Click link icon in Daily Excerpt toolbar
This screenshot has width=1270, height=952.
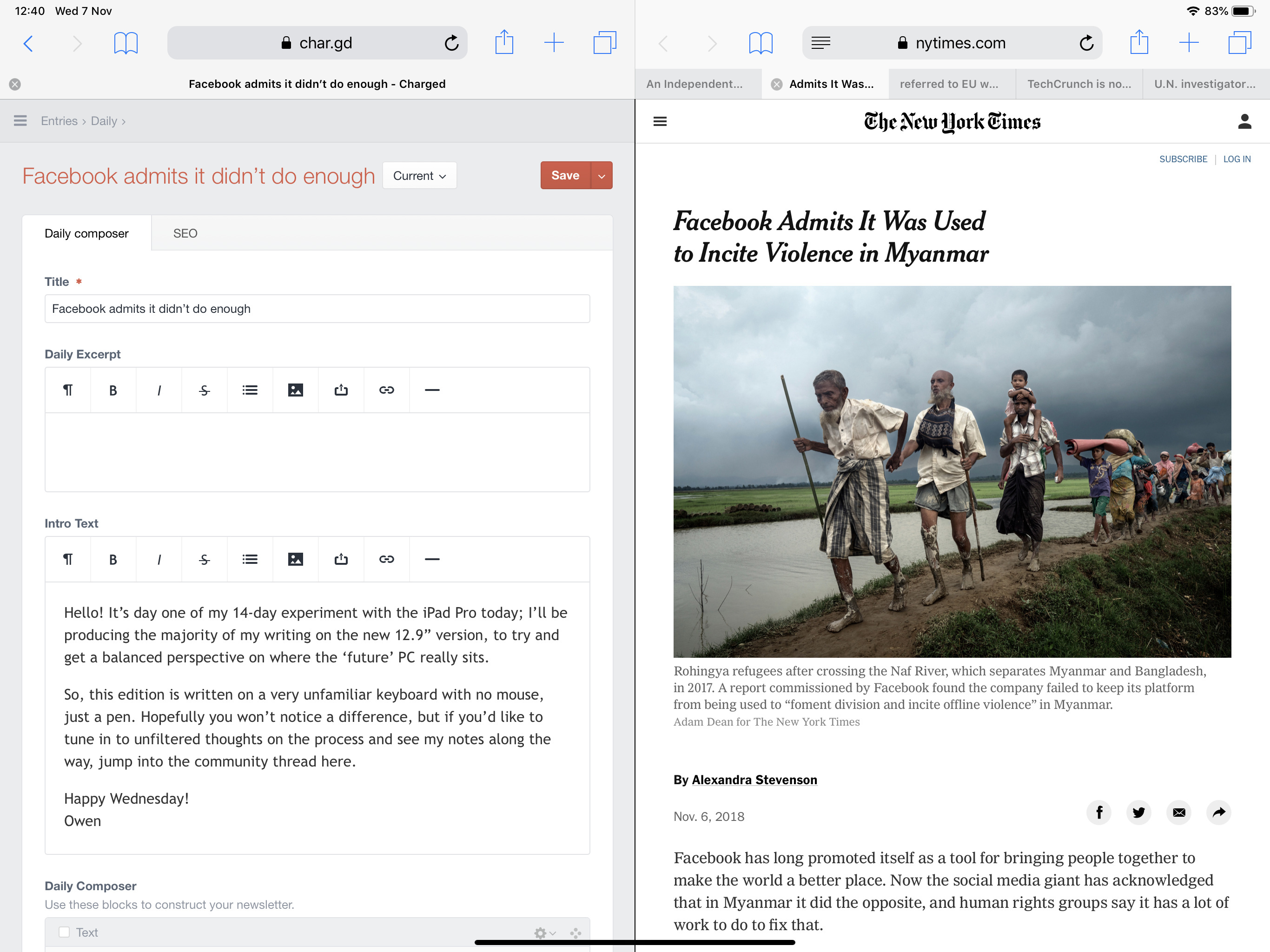click(386, 390)
